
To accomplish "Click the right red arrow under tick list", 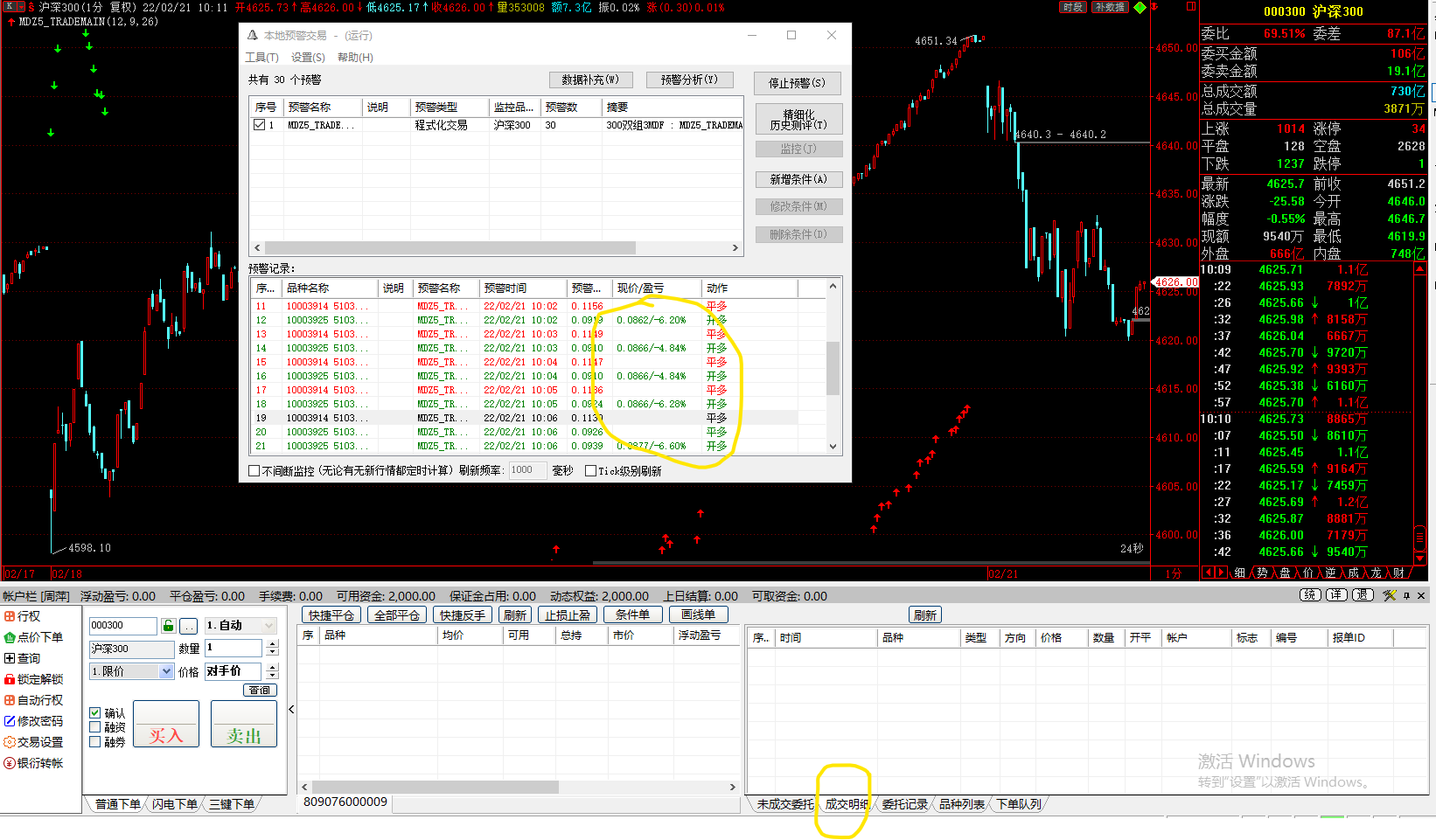I will click(x=1221, y=573).
